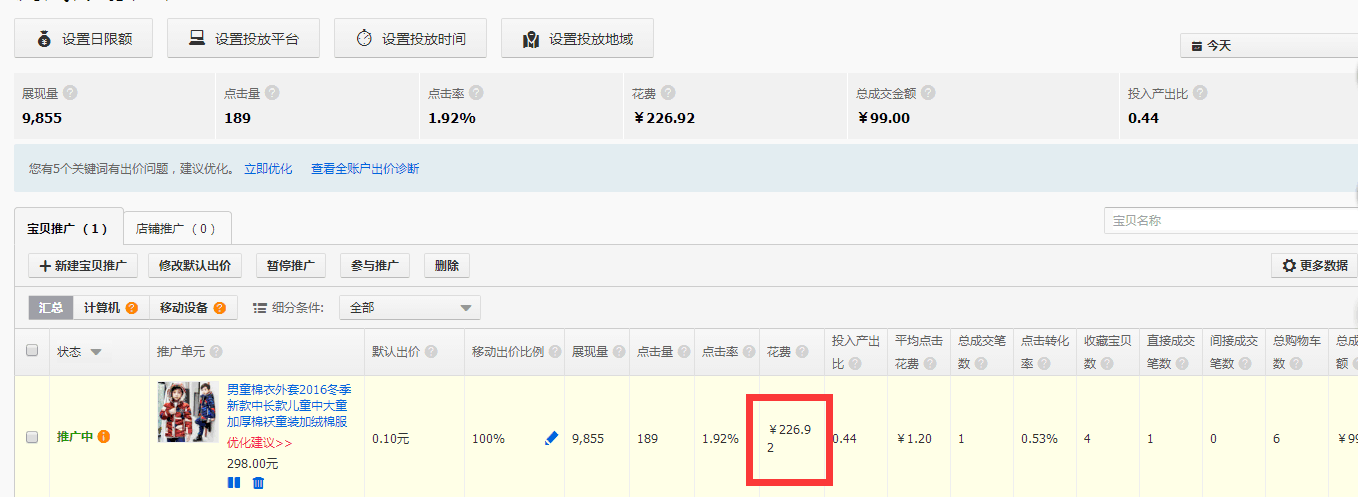Select the 移动设备 view tab

193,308
